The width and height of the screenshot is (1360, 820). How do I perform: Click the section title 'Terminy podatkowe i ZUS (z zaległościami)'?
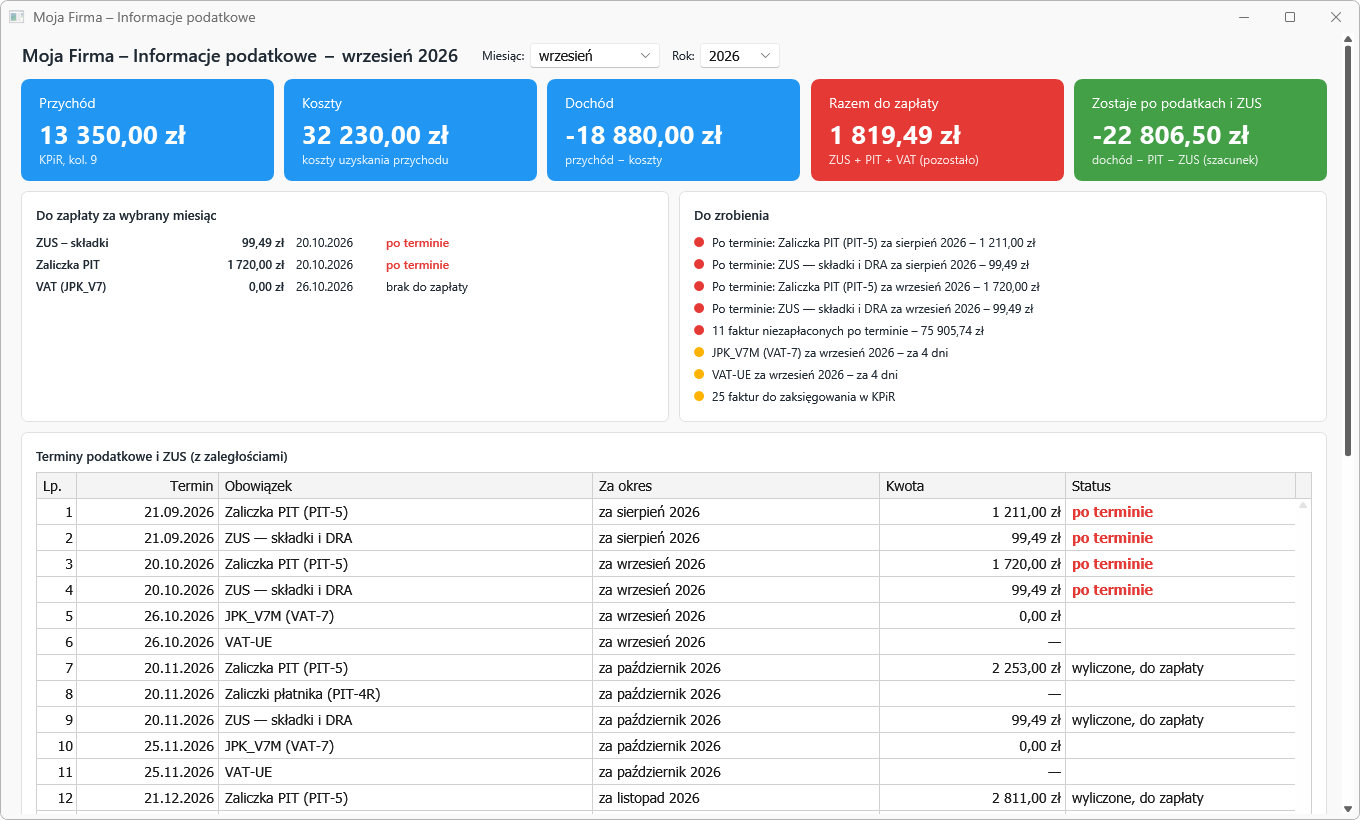162,456
